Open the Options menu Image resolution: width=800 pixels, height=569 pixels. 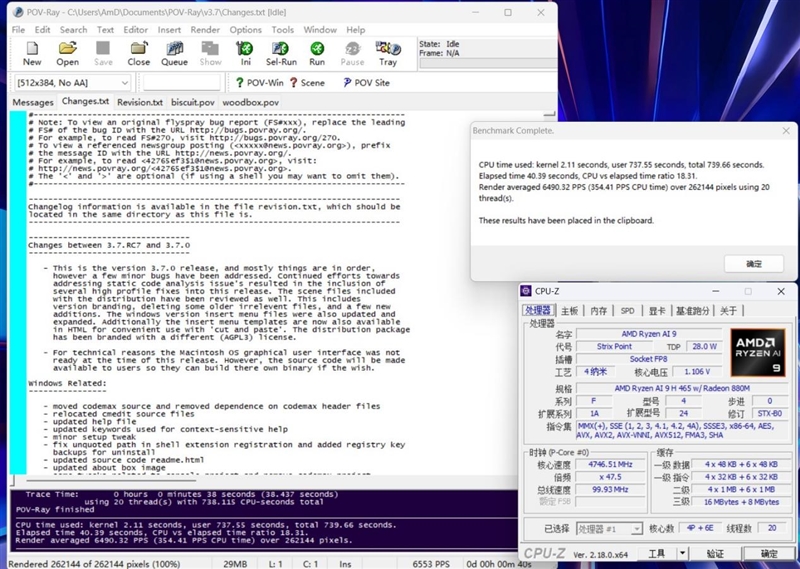(245, 30)
